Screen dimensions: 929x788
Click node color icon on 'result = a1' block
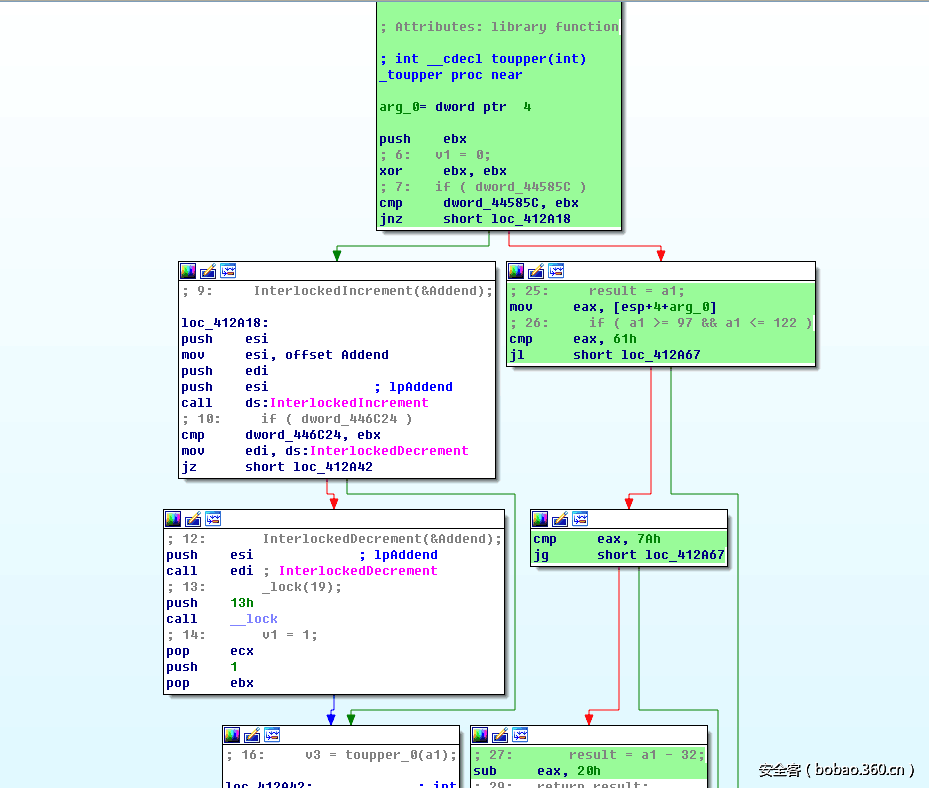(516, 271)
